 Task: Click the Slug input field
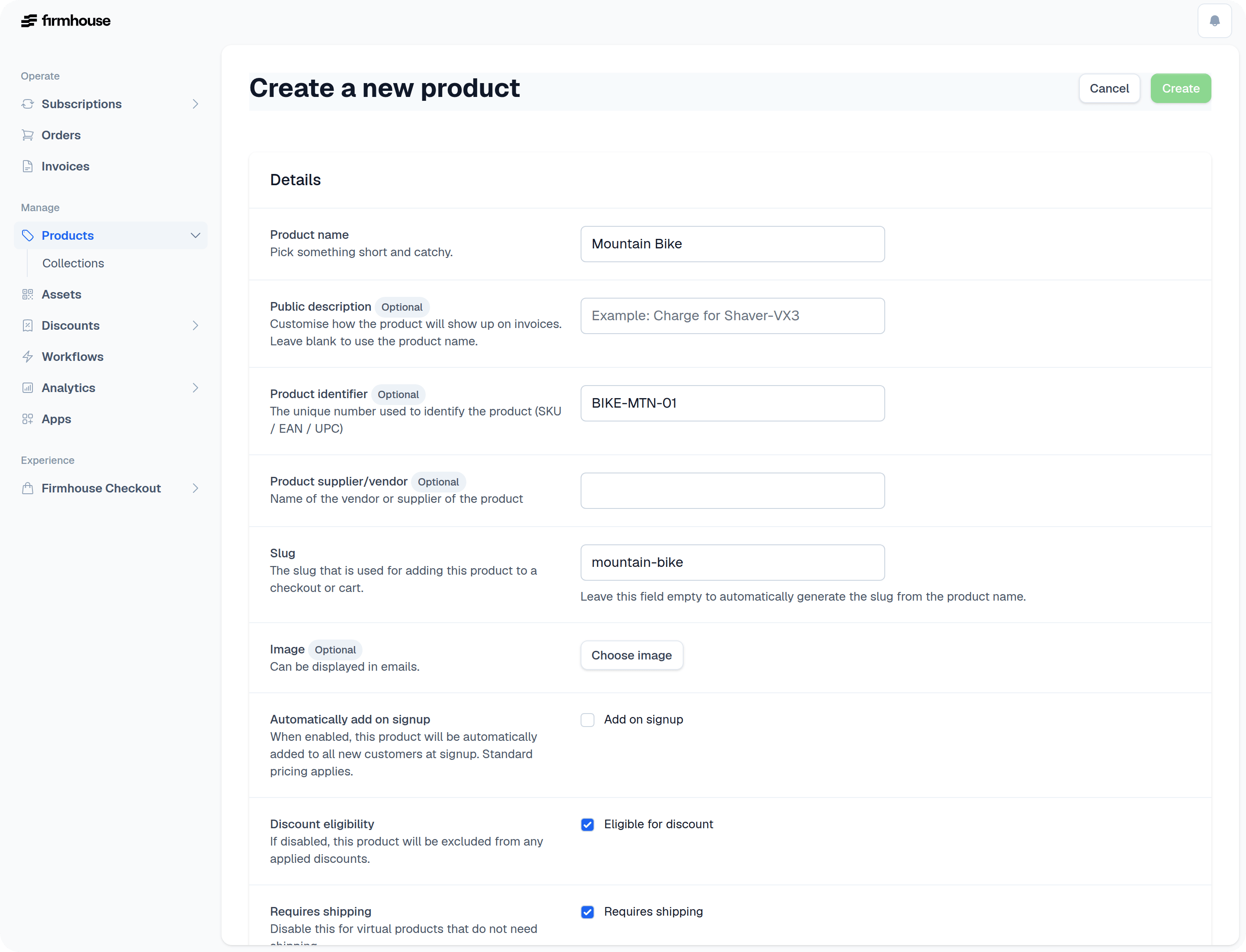pos(732,562)
